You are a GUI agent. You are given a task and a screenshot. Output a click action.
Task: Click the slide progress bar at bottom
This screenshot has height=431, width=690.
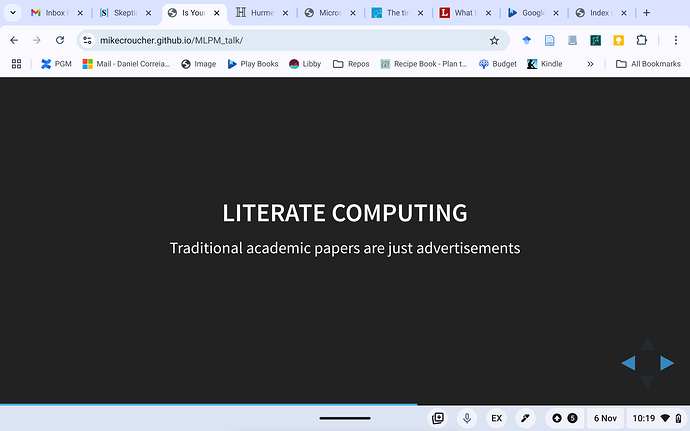(x=345, y=404)
